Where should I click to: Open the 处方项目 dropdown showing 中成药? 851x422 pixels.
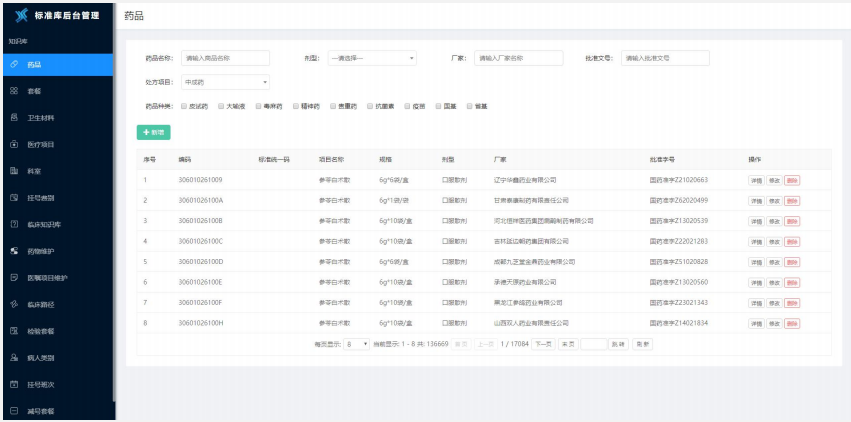coord(225,82)
